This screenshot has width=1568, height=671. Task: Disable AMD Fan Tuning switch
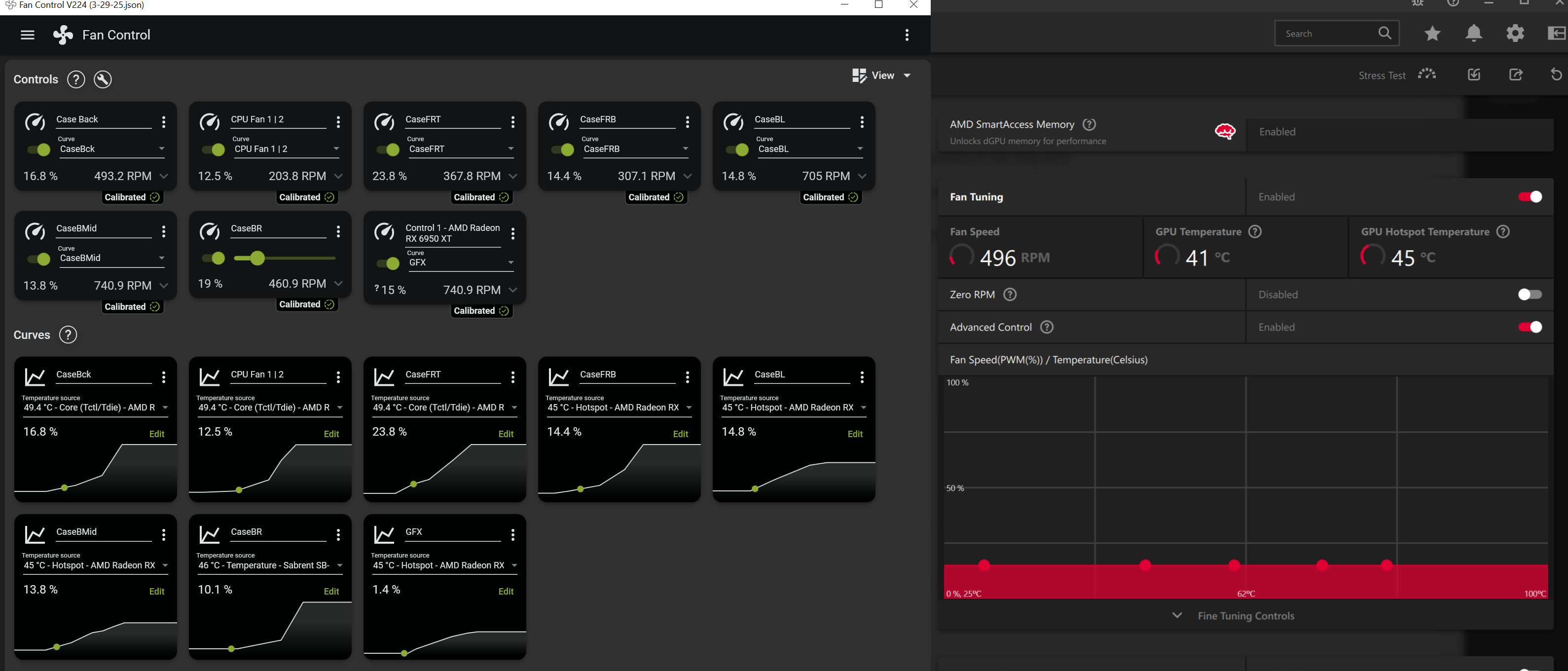[1530, 197]
